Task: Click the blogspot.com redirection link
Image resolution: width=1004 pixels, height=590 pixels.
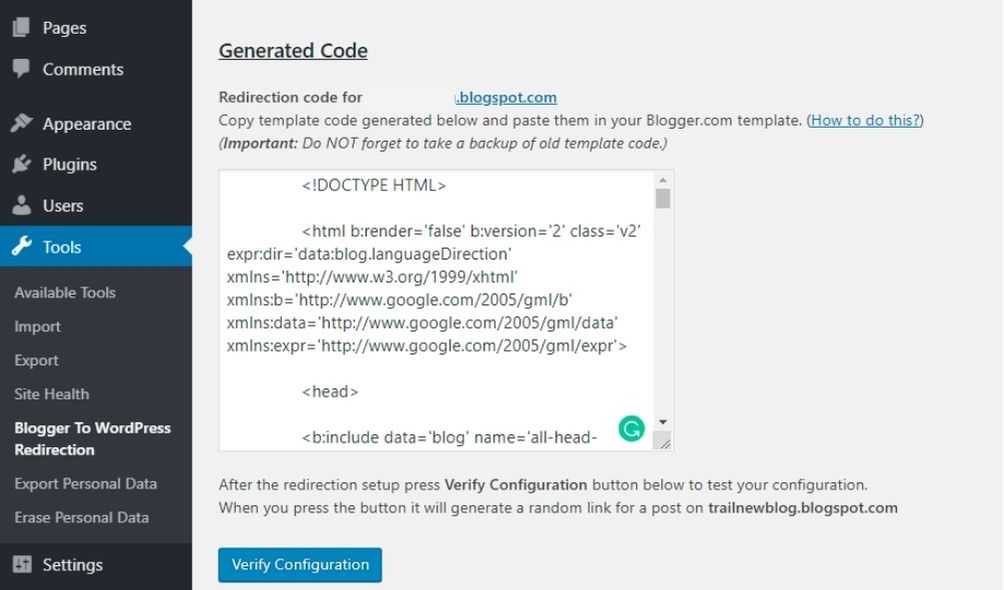Action: coord(506,97)
